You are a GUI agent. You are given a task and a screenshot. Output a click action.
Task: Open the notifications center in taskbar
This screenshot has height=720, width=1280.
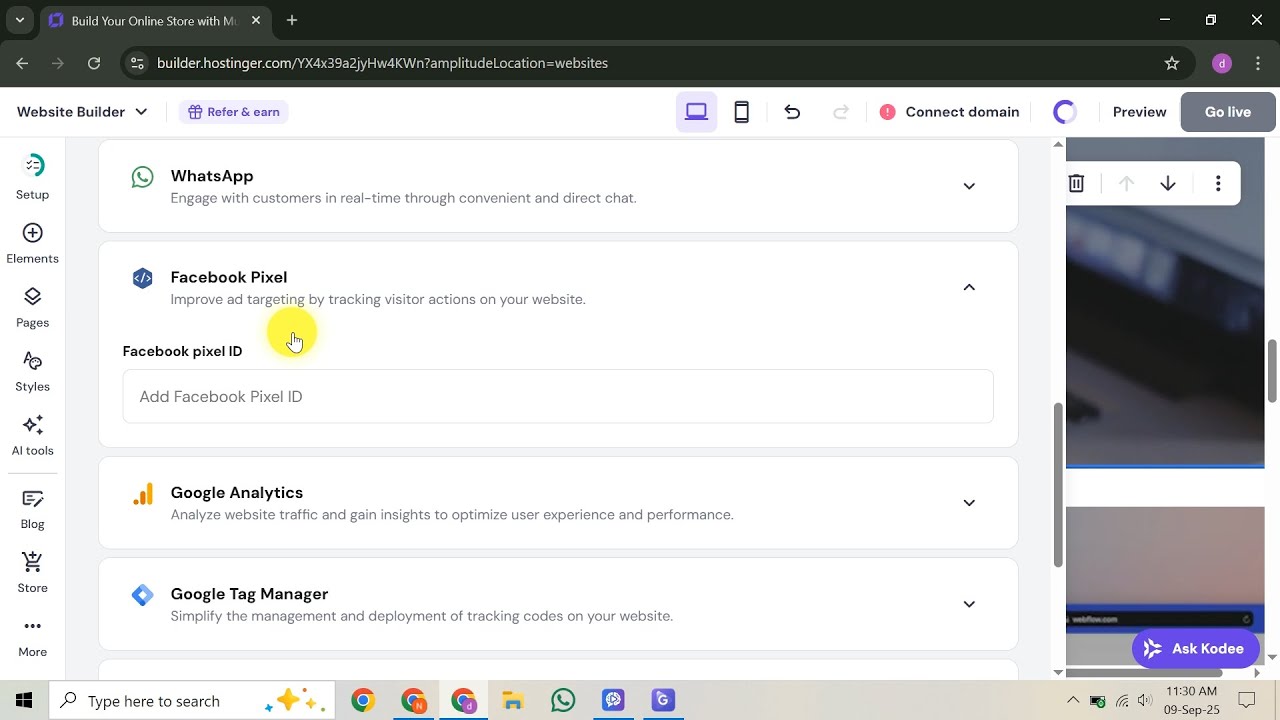point(1247,701)
